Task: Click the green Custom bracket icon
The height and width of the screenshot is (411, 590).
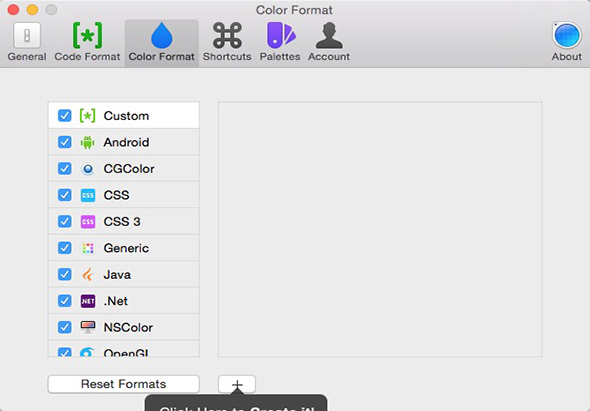Action: click(88, 116)
